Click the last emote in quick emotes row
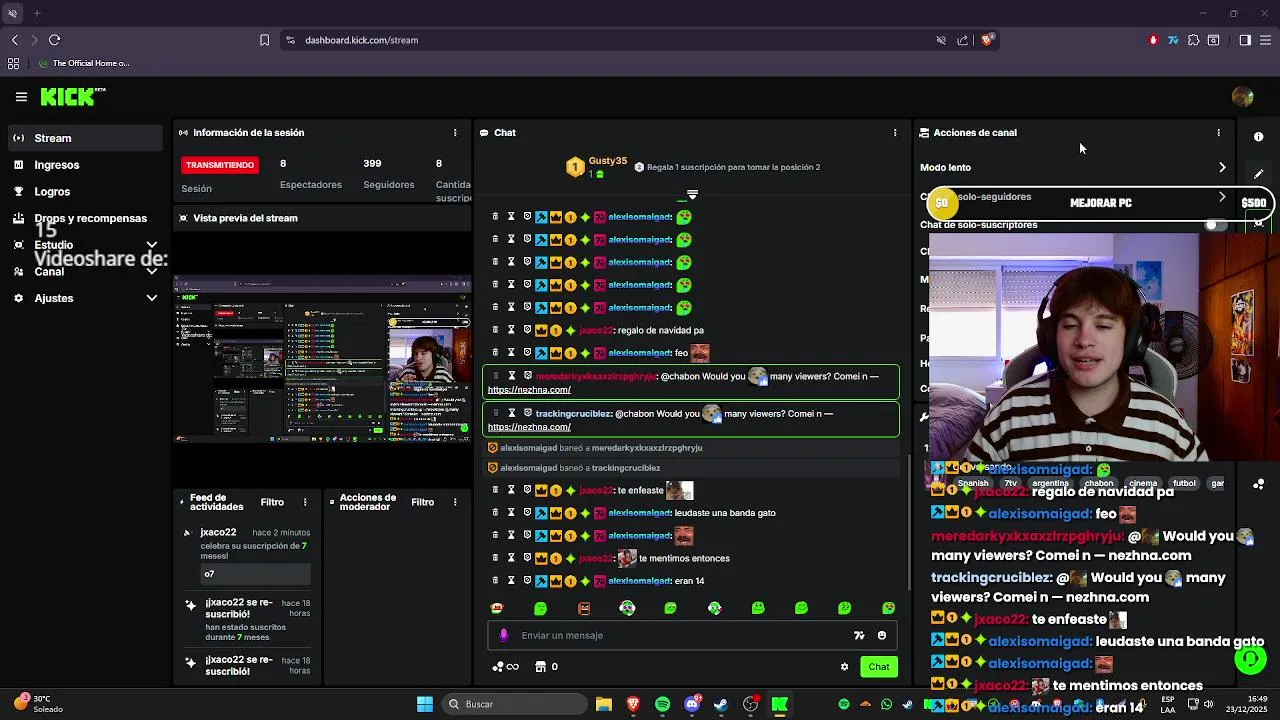This screenshot has height=720, width=1280. pos(888,608)
